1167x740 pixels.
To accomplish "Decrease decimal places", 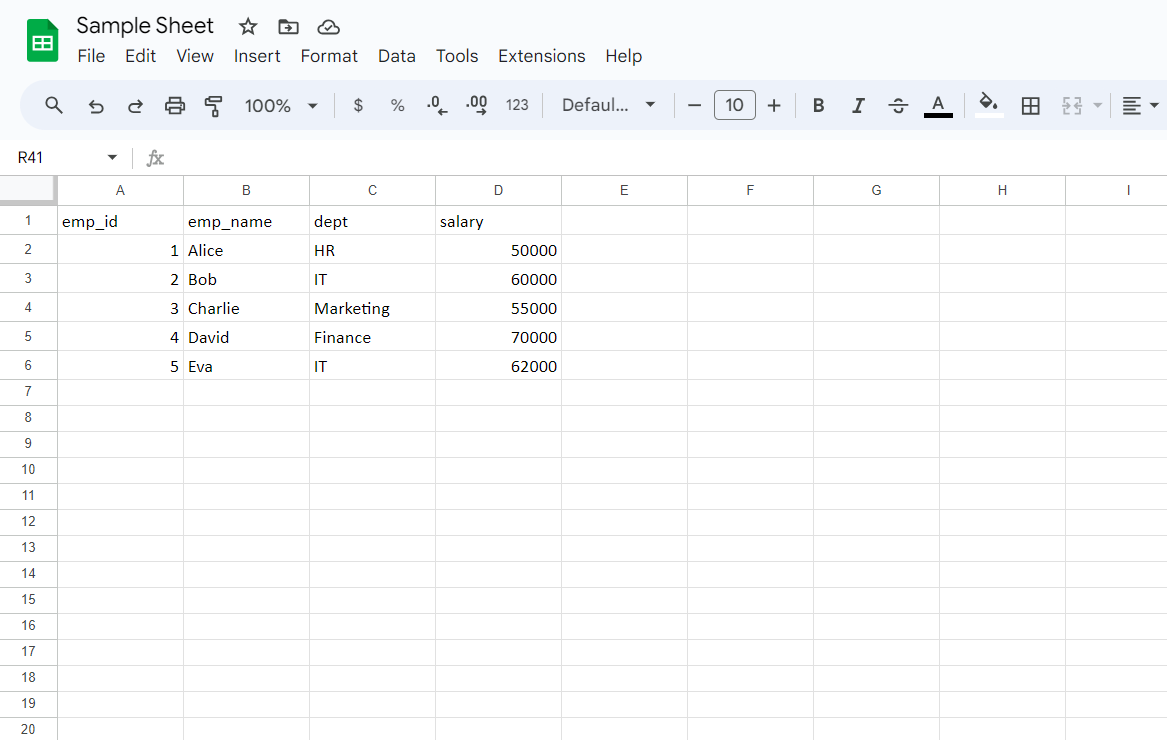I will click(x=436, y=105).
